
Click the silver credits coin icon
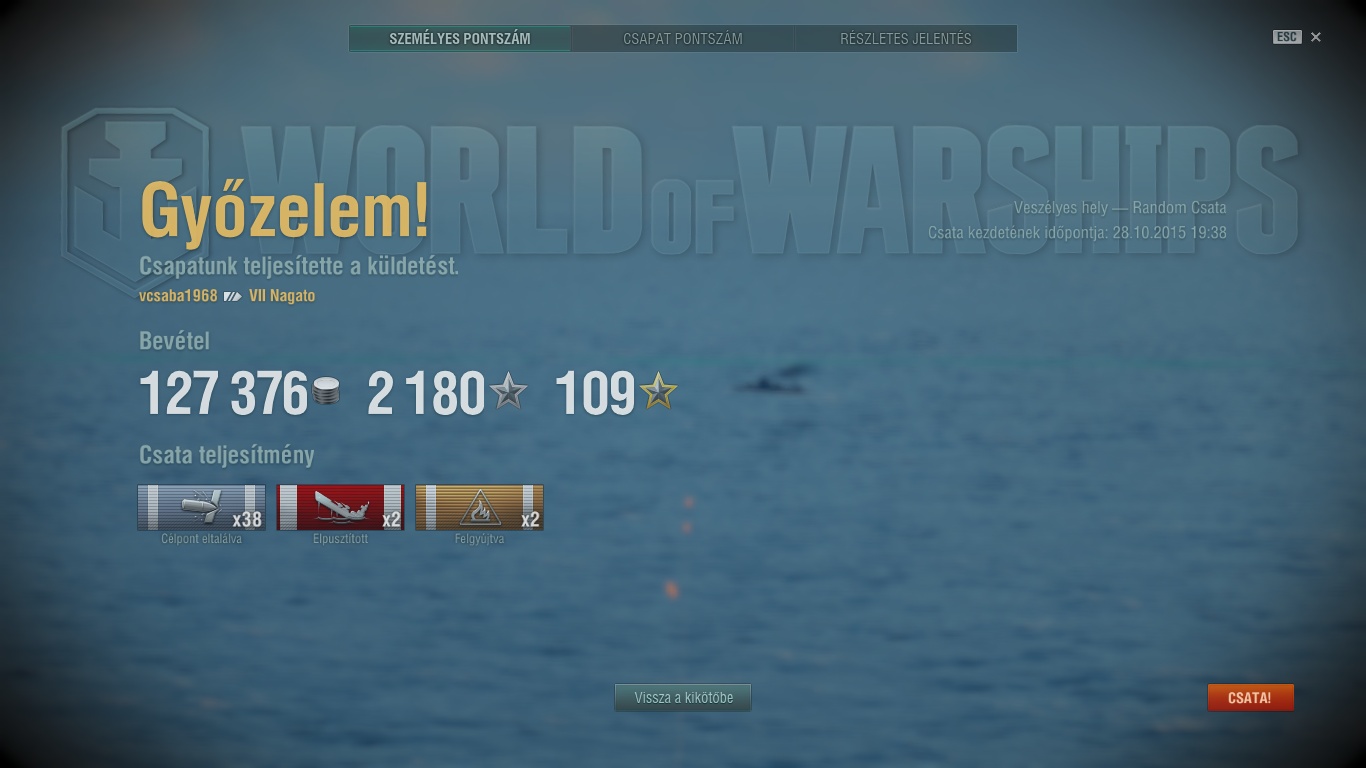coord(326,392)
